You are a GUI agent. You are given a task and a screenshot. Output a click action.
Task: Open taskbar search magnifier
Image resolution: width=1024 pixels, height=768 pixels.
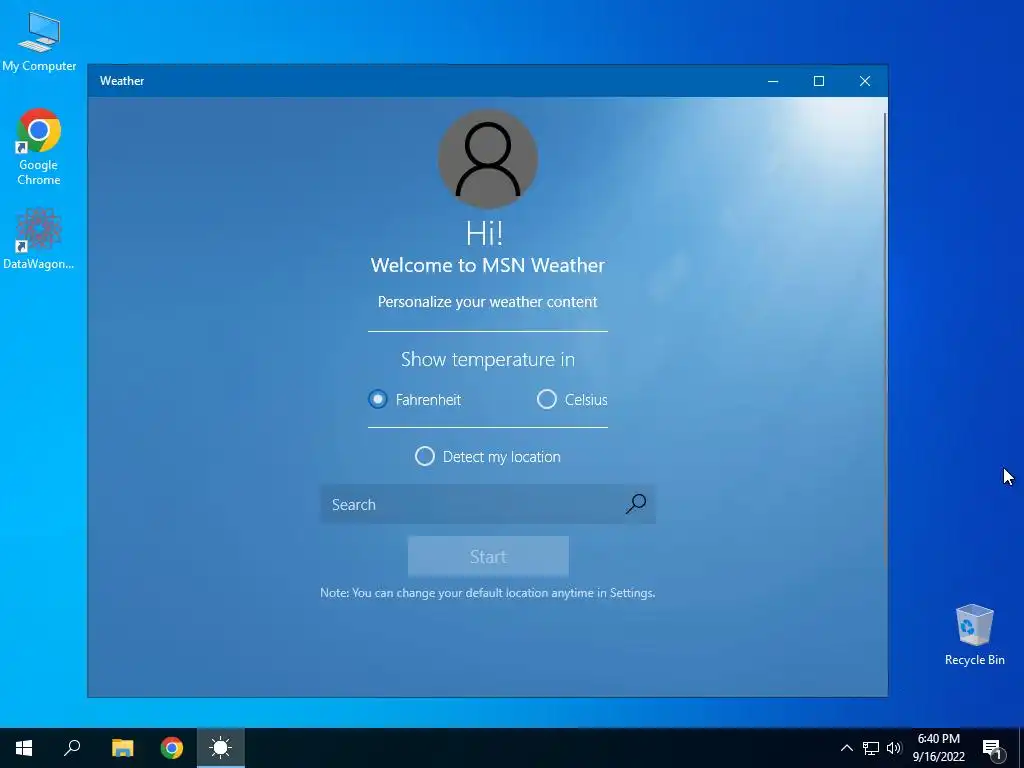(72, 748)
